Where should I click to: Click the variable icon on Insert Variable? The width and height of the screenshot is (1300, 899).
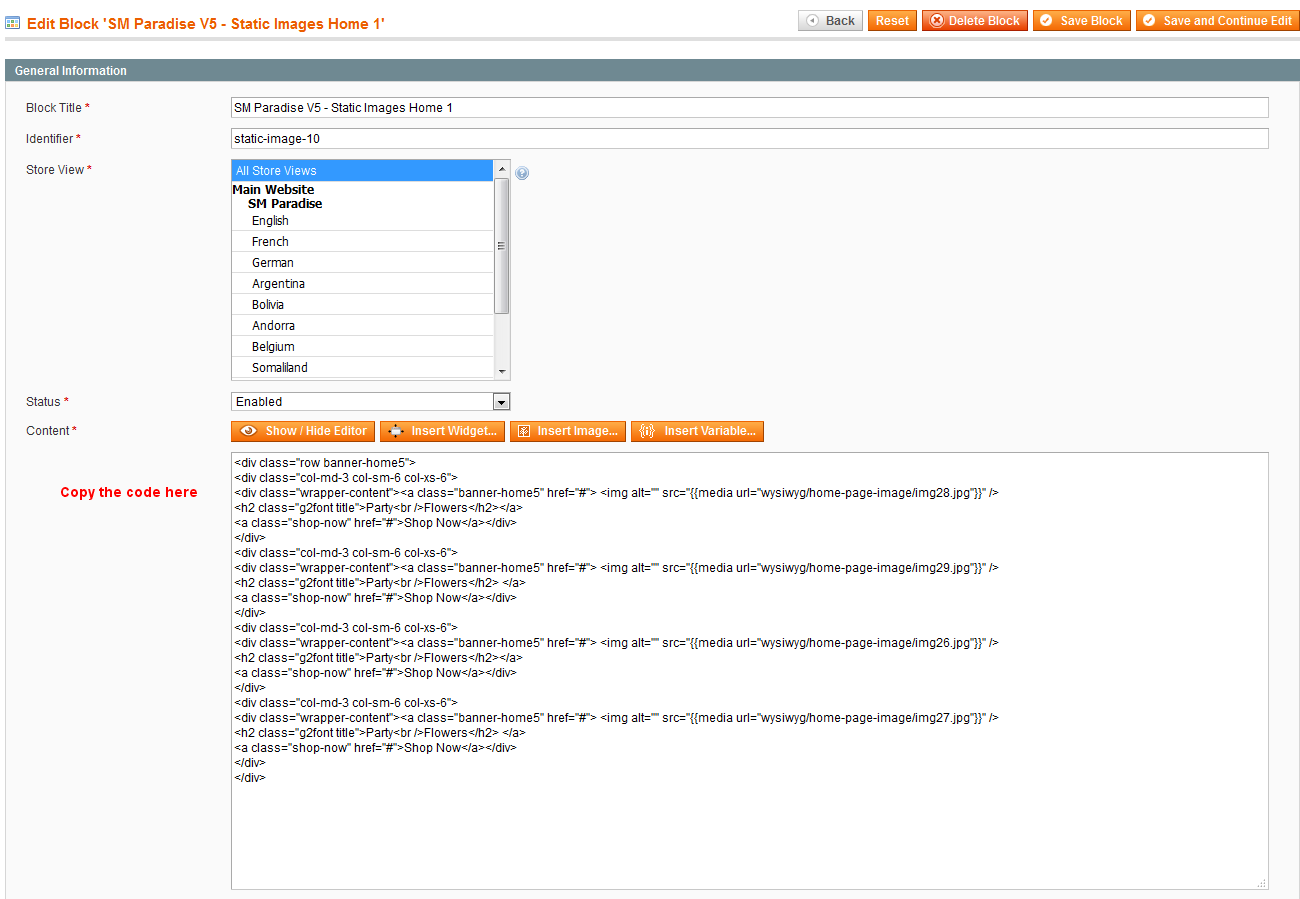point(647,432)
